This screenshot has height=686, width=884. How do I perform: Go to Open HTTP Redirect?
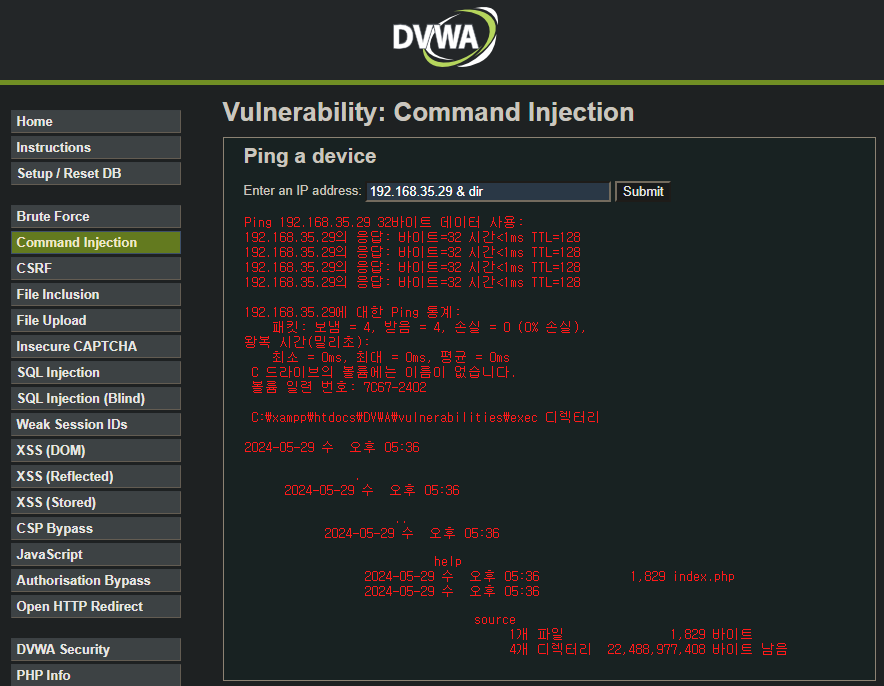(96, 606)
